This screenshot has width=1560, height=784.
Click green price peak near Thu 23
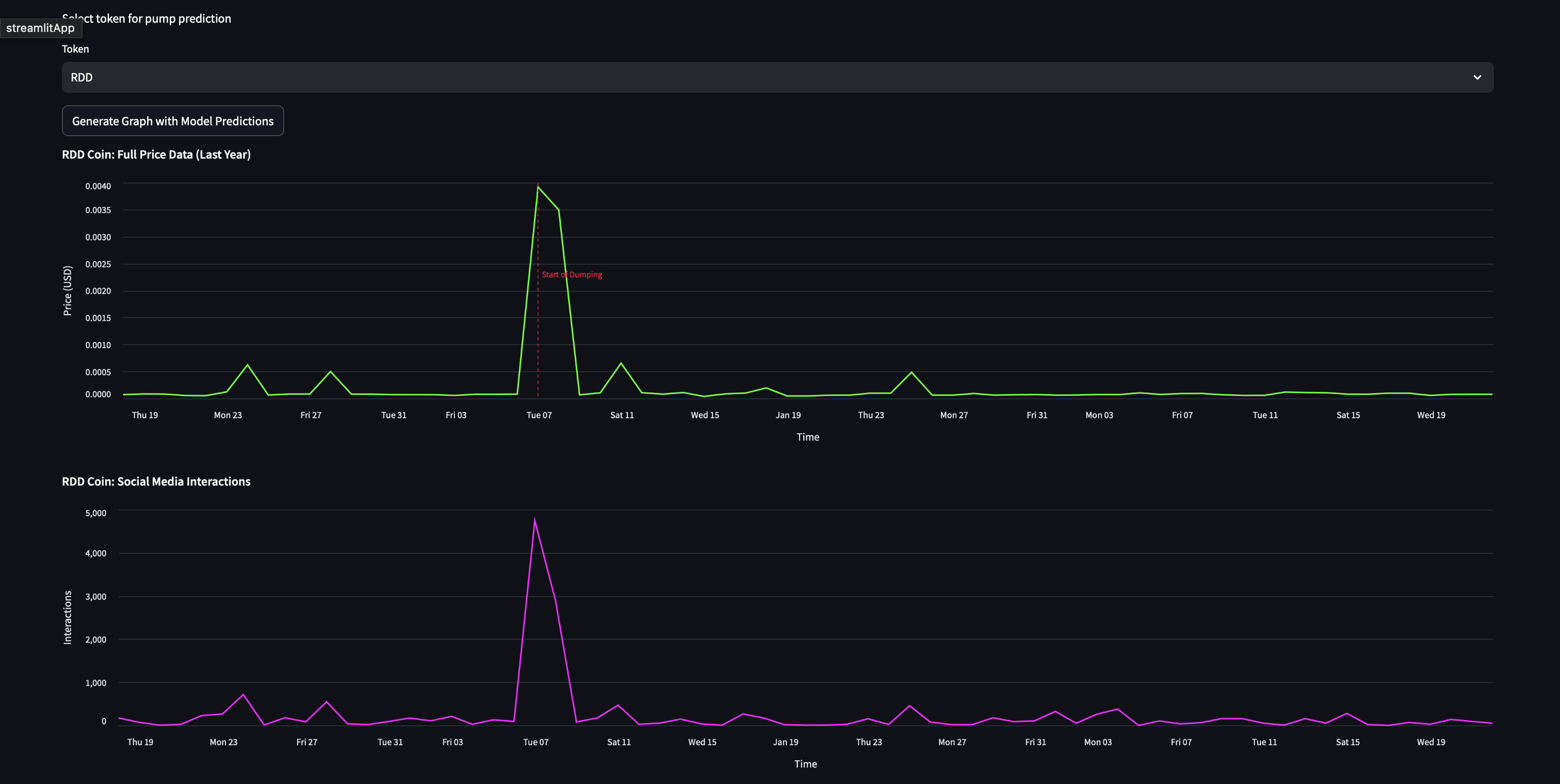(x=912, y=372)
